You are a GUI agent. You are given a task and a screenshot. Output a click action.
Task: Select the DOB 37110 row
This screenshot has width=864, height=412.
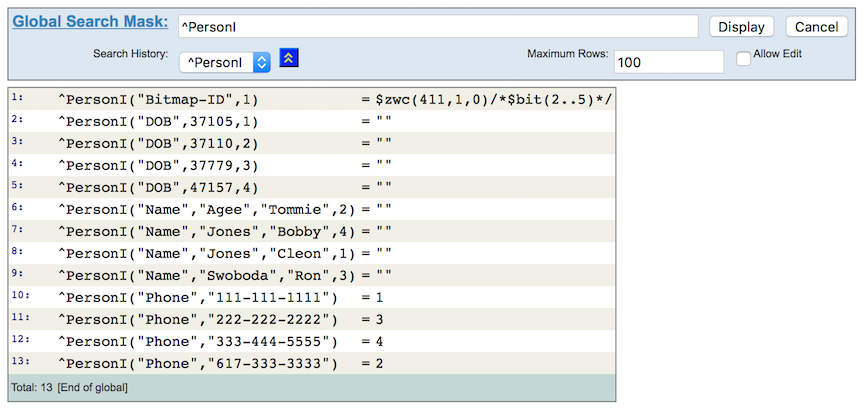(312, 143)
